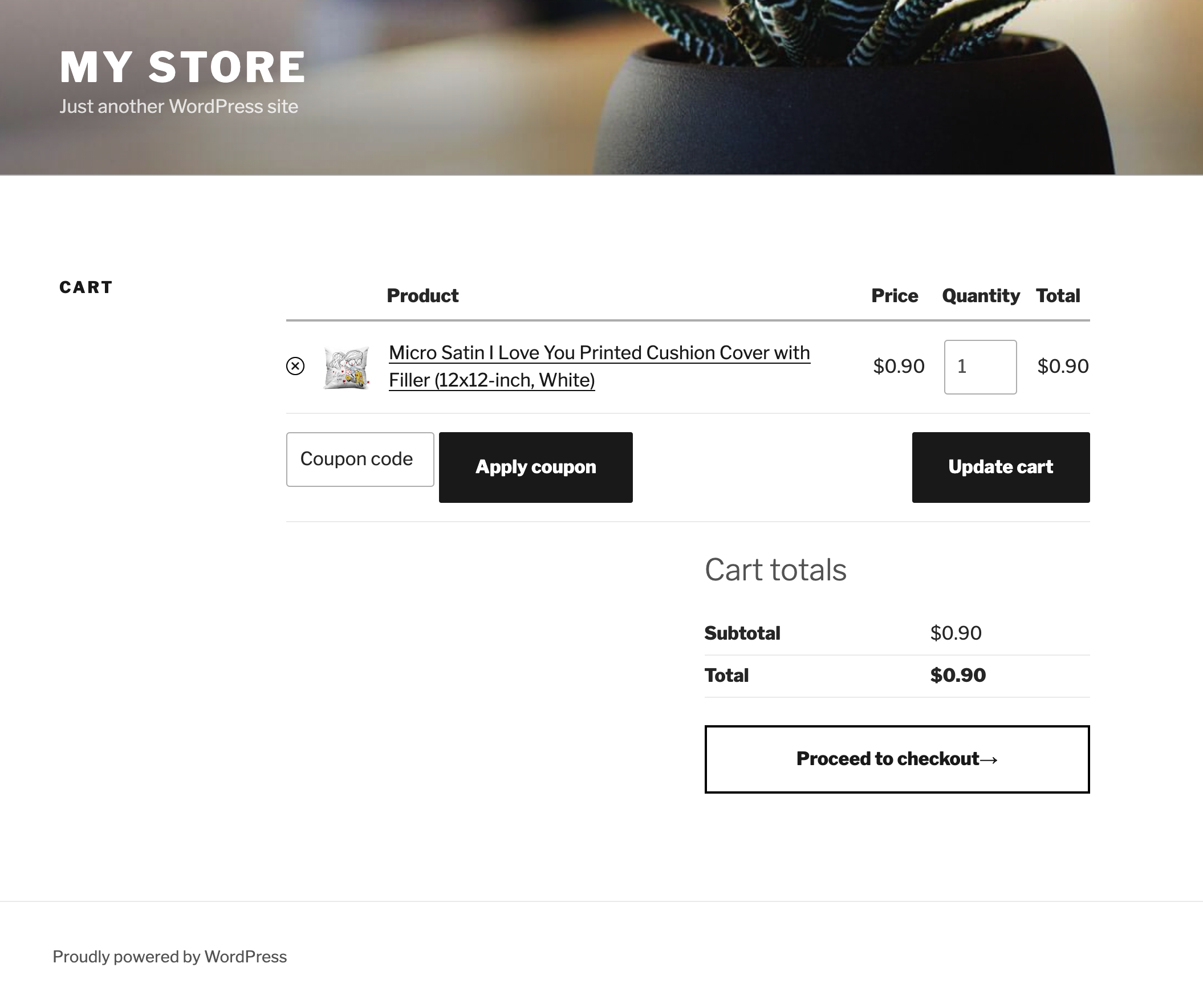Click the cushion cover product thumbnail
The height and width of the screenshot is (1008, 1203).
346,366
